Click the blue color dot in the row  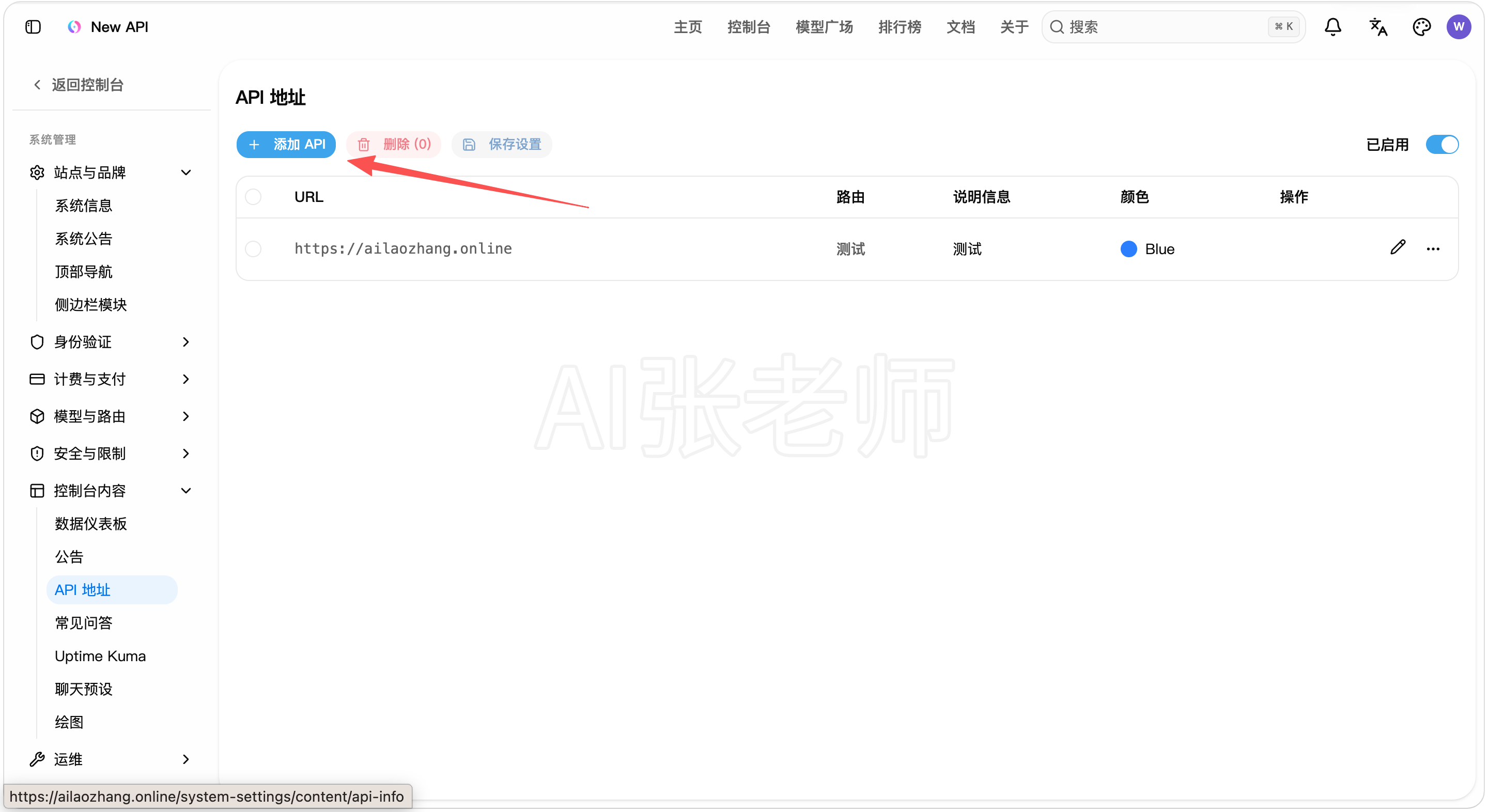[1129, 249]
